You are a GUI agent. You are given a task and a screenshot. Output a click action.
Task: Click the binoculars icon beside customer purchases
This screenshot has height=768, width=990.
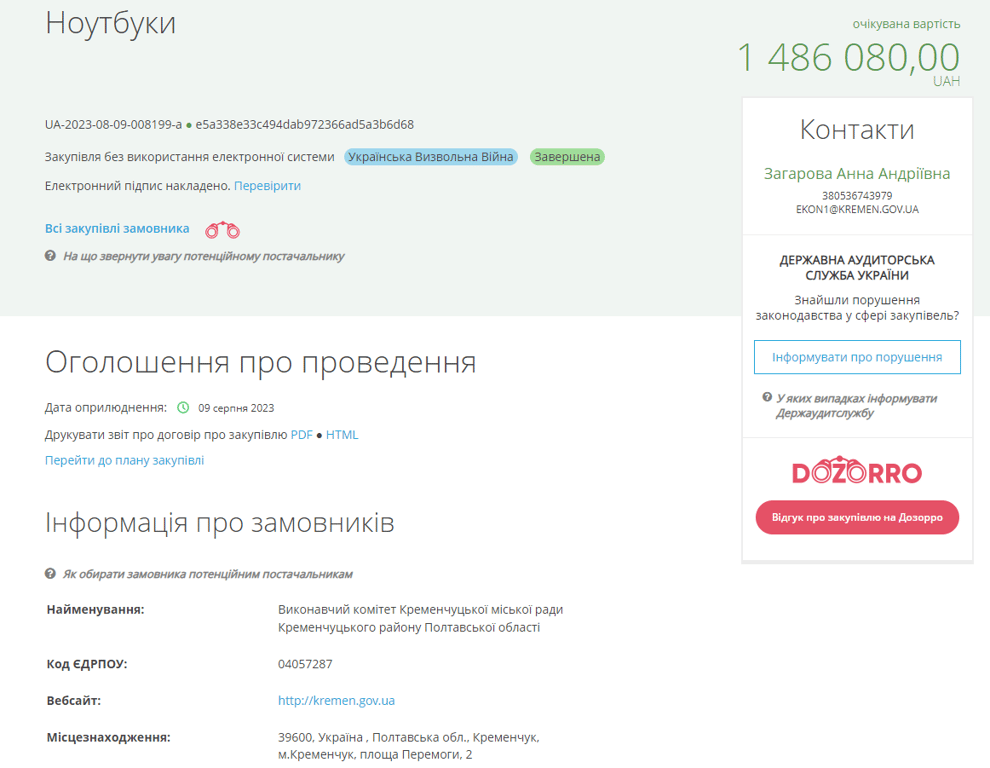222,230
